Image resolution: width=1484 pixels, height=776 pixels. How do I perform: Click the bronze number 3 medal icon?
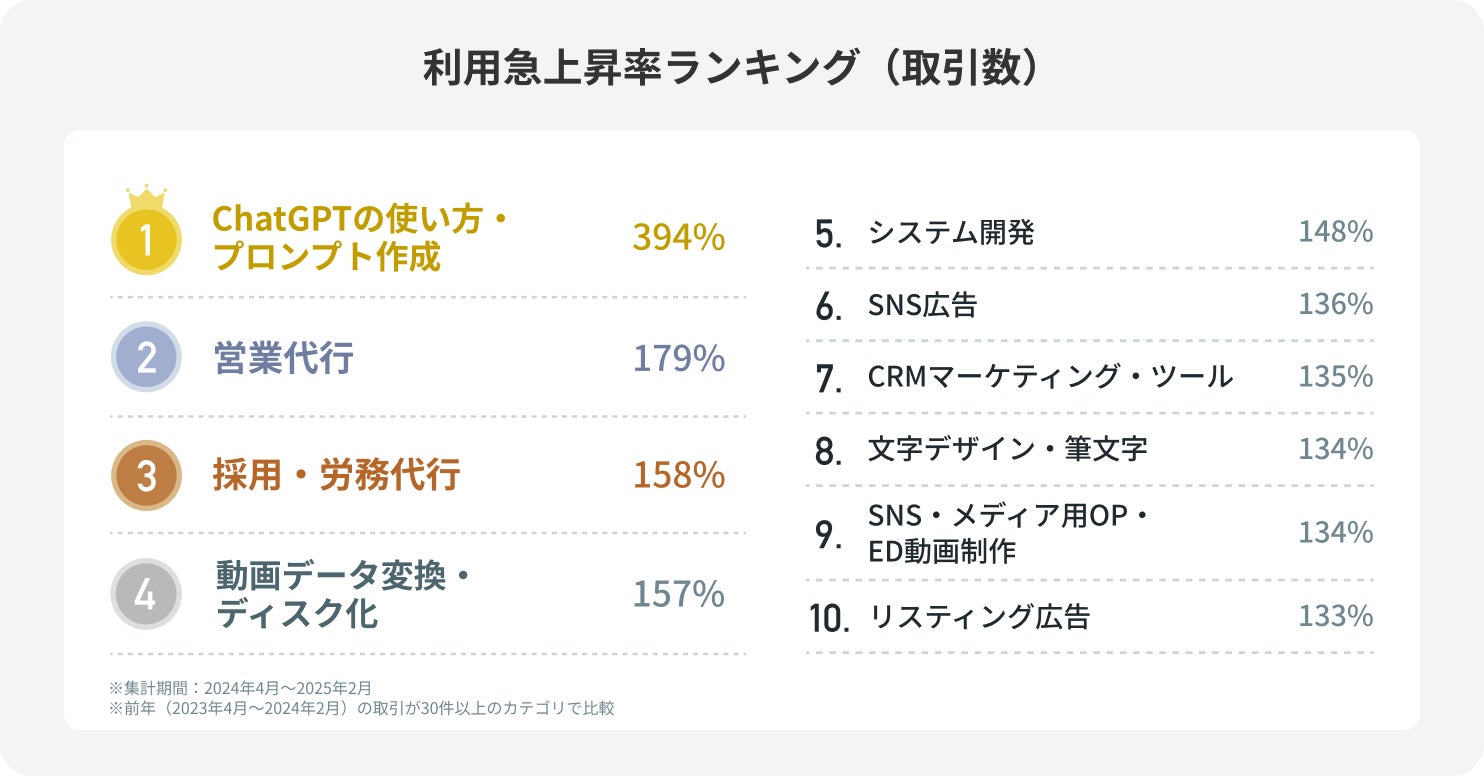pyautogui.click(x=146, y=476)
